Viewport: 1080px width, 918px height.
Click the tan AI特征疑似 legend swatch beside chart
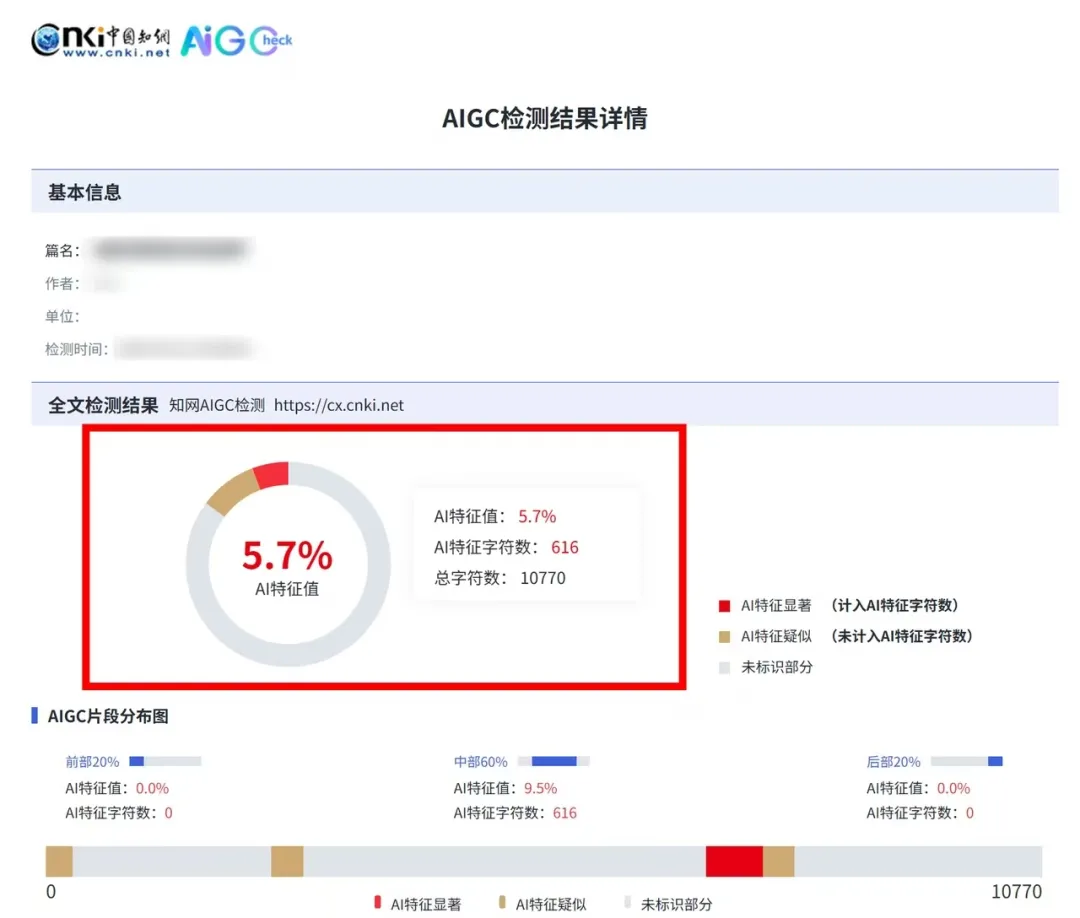[724, 637]
